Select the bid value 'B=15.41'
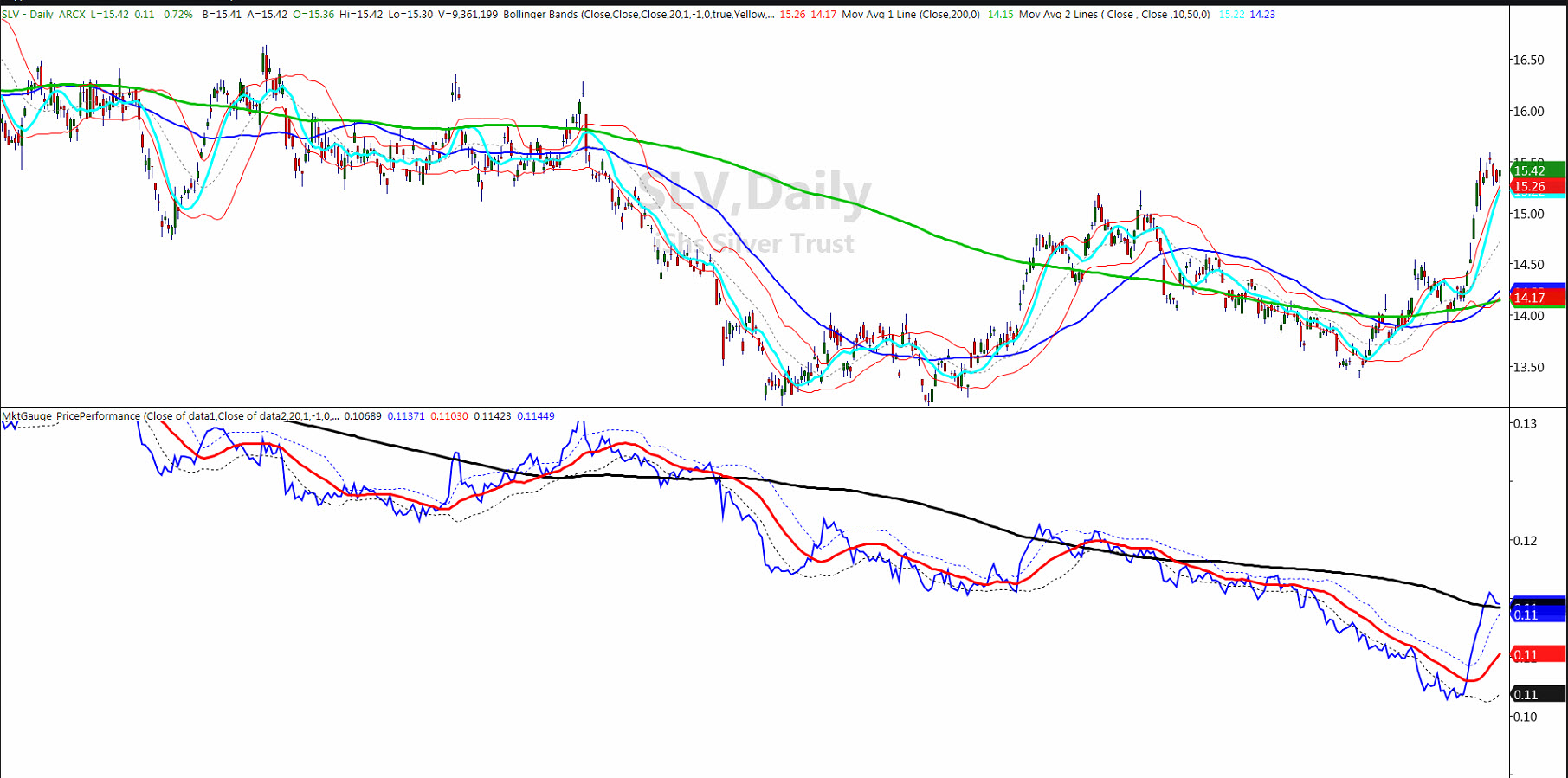 click(222, 15)
